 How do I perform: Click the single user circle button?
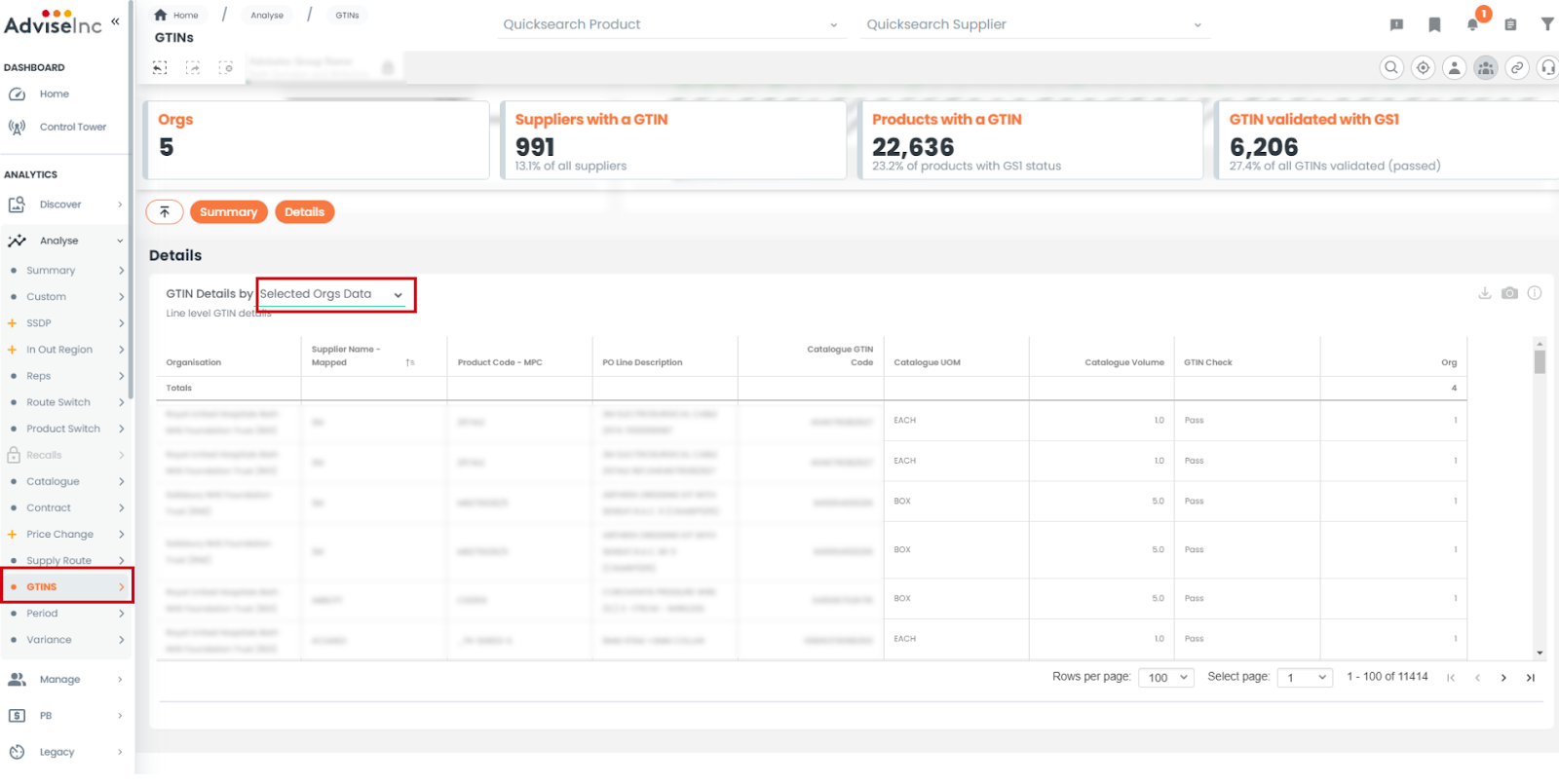[1454, 67]
